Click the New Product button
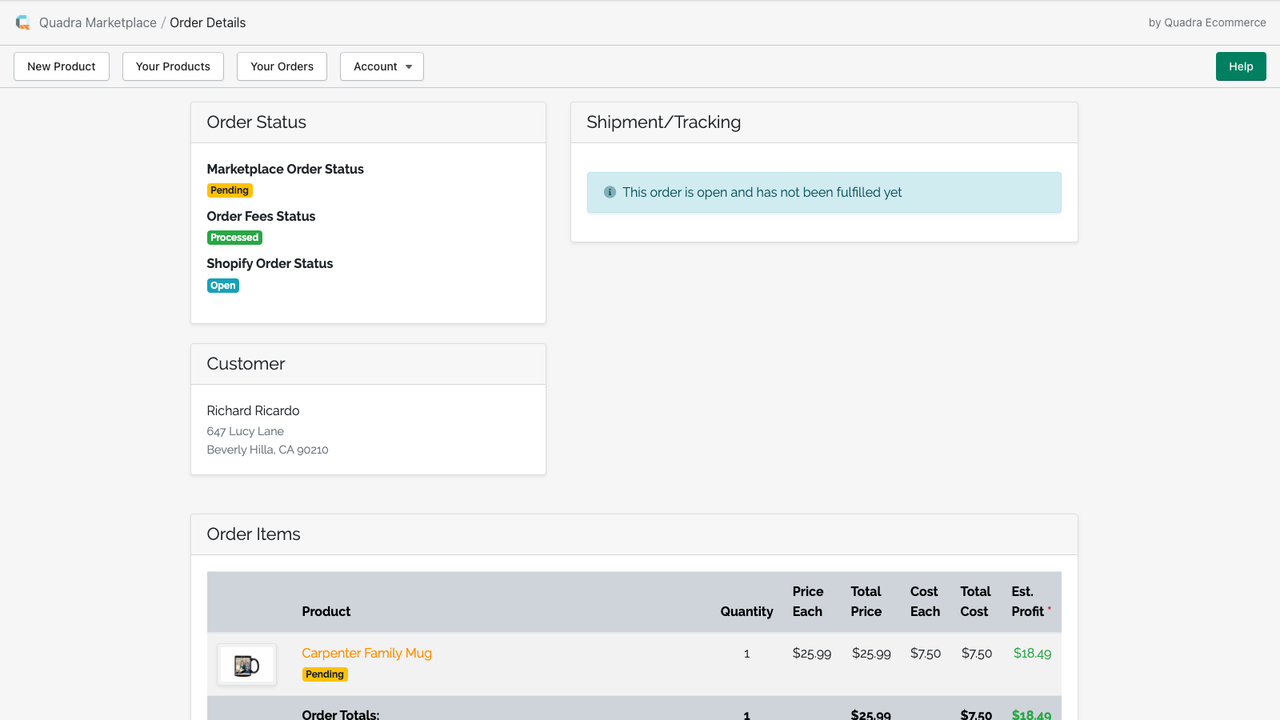 61,66
